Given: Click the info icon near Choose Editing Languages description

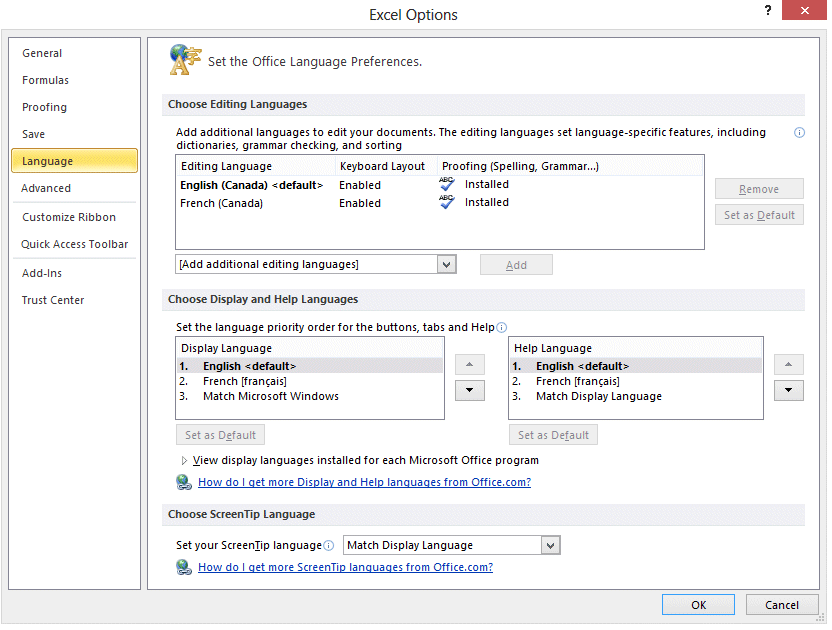Looking at the screenshot, I should pyautogui.click(x=799, y=132).
